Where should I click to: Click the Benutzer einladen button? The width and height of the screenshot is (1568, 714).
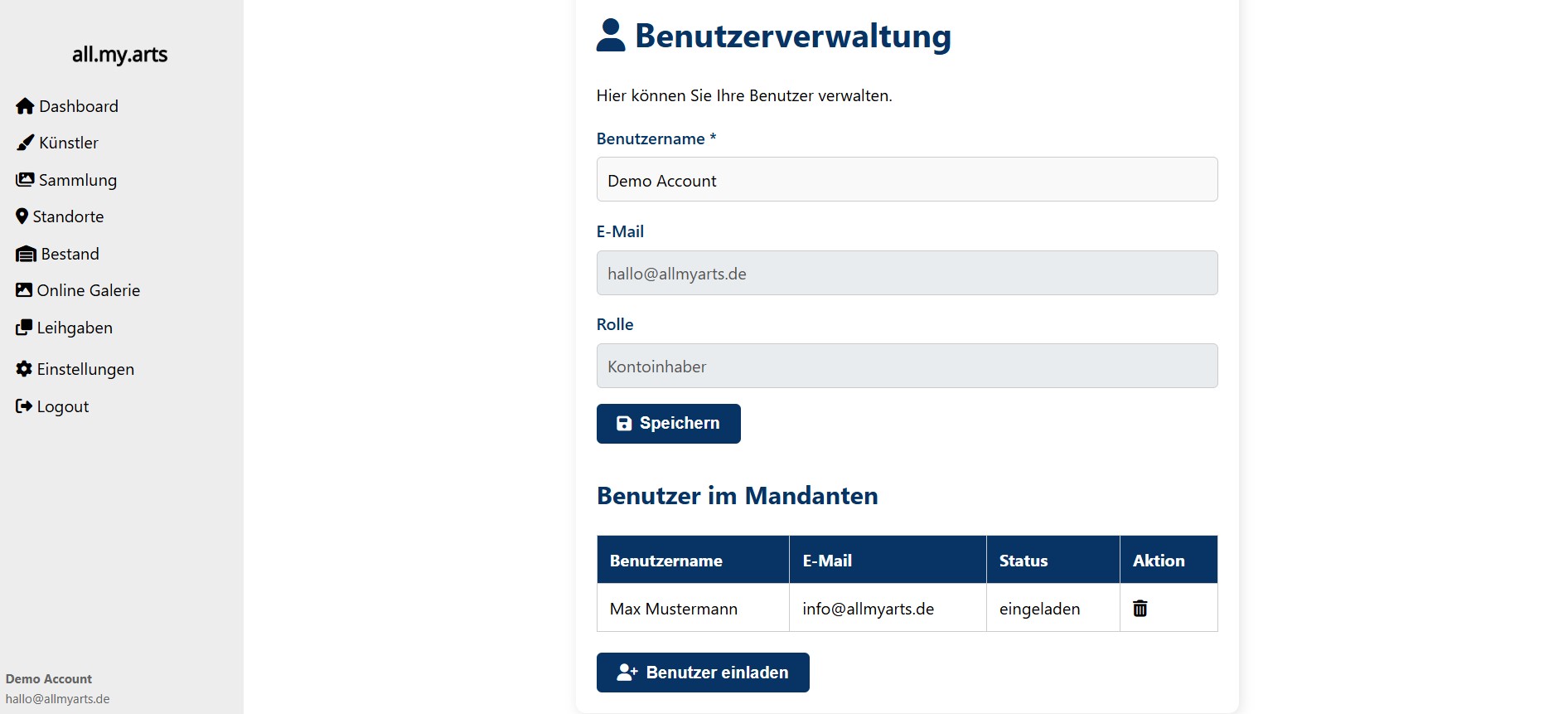[x=703, y=673]
